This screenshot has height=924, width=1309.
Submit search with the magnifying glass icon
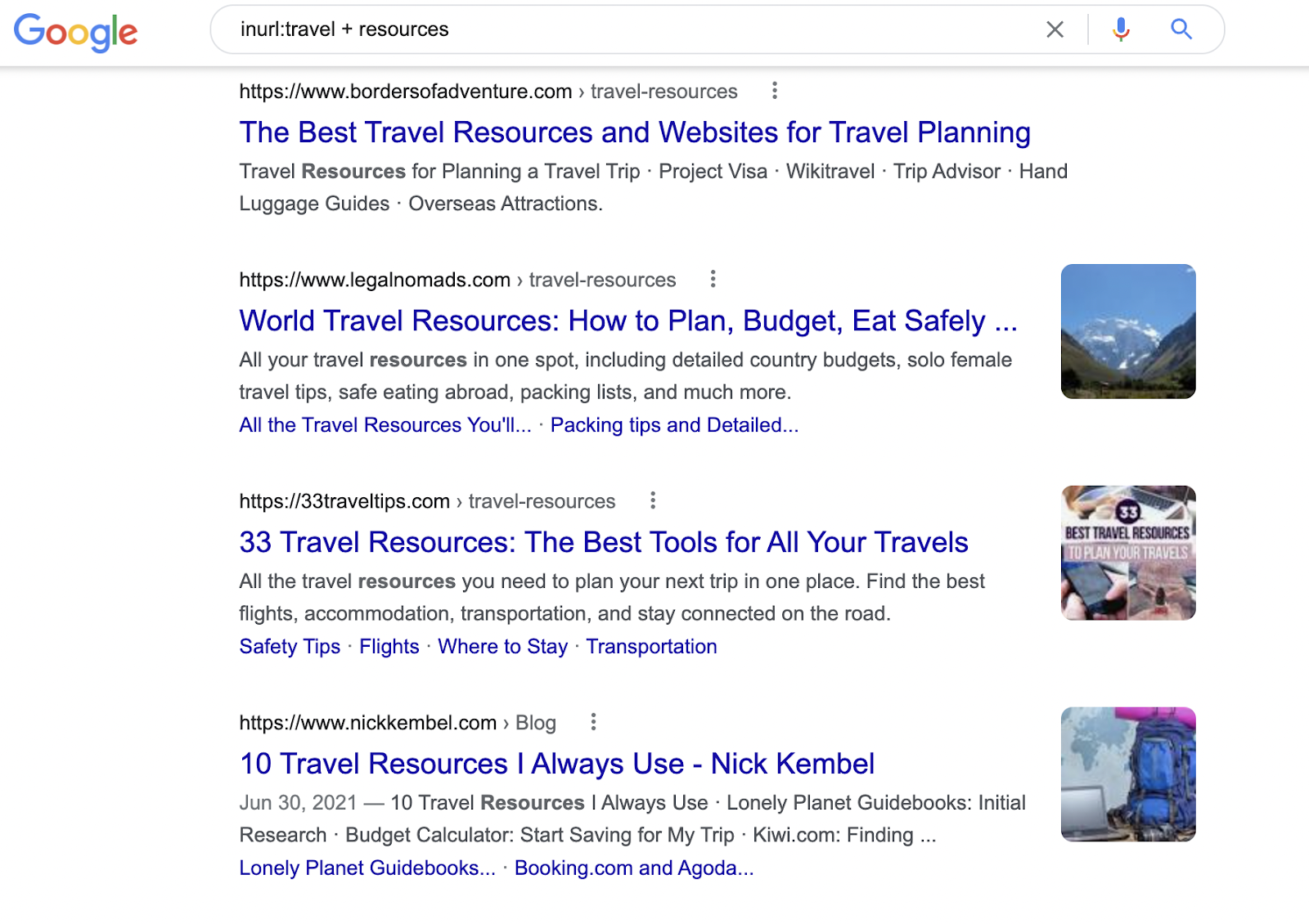pyautogui.click(x=1181, y=29)
